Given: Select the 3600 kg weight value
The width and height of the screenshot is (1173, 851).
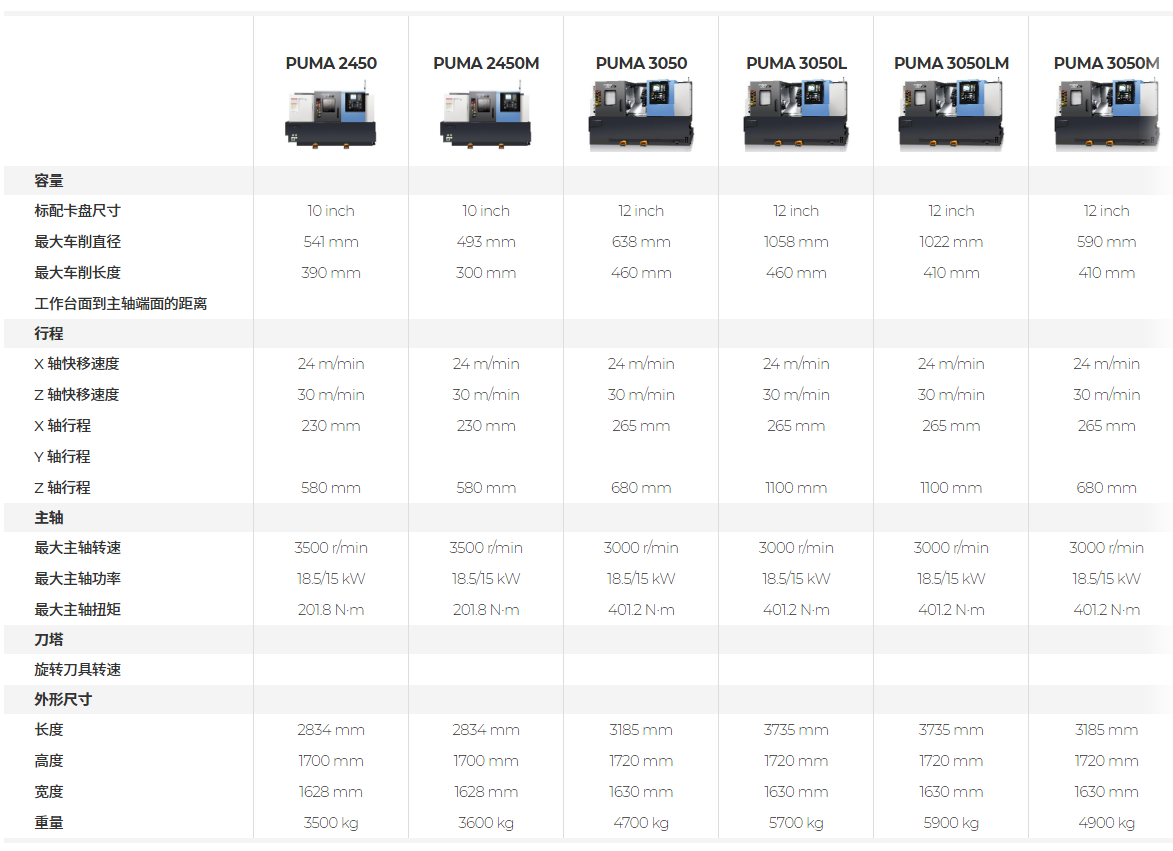Looking at the screenshot, I should 486,823.
